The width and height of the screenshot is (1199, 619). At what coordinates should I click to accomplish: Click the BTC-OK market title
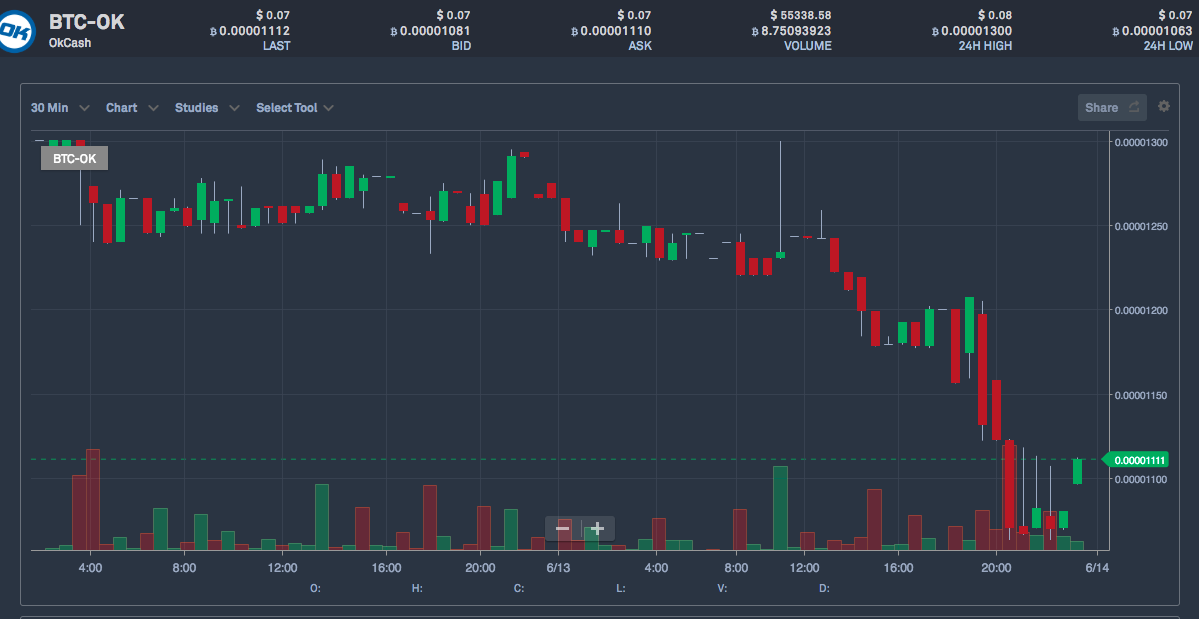click(86, 22)
